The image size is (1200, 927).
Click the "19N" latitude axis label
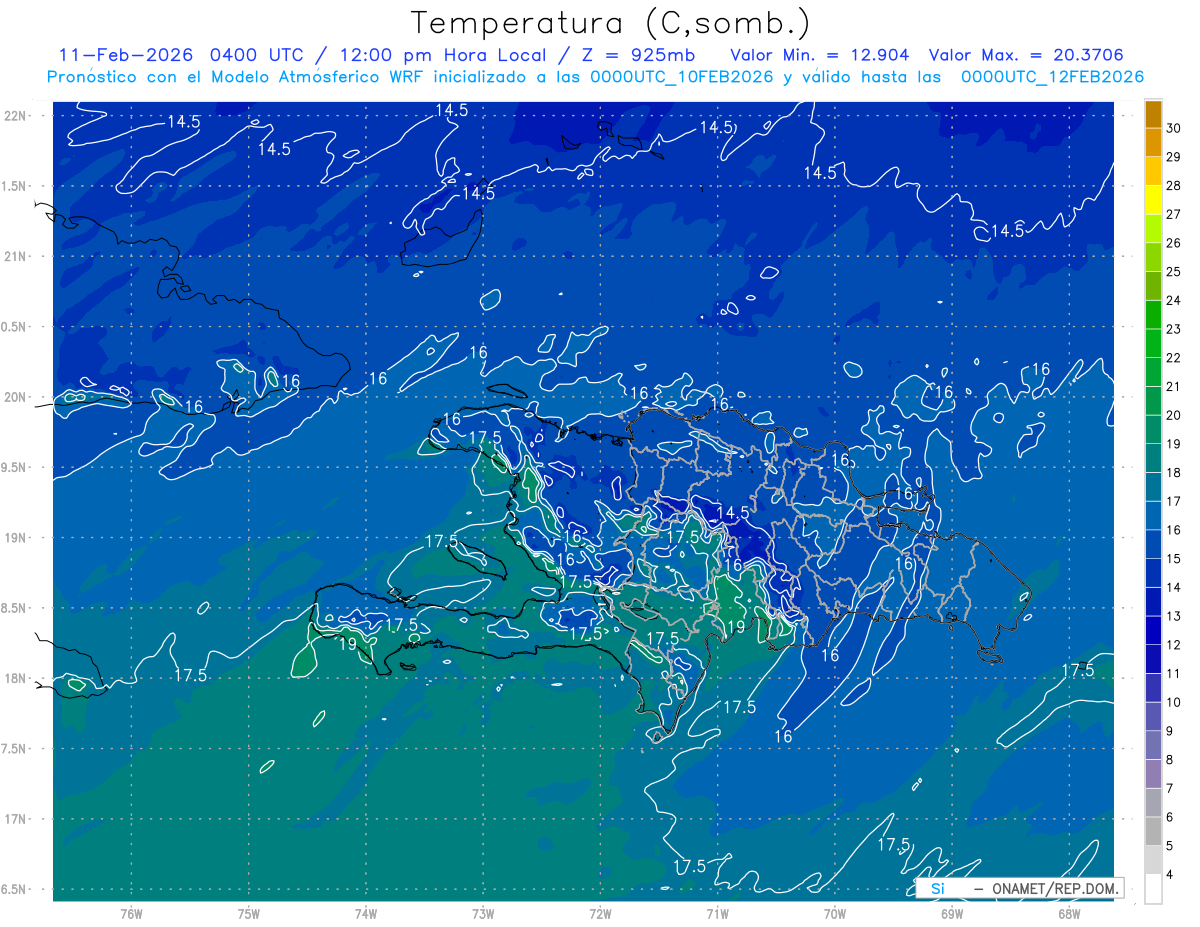click(17, 537)
